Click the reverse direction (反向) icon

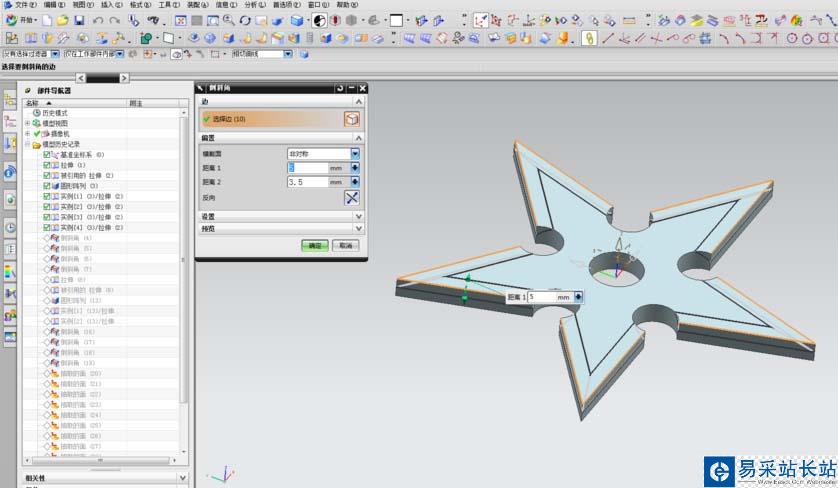(x=351, y=198)
